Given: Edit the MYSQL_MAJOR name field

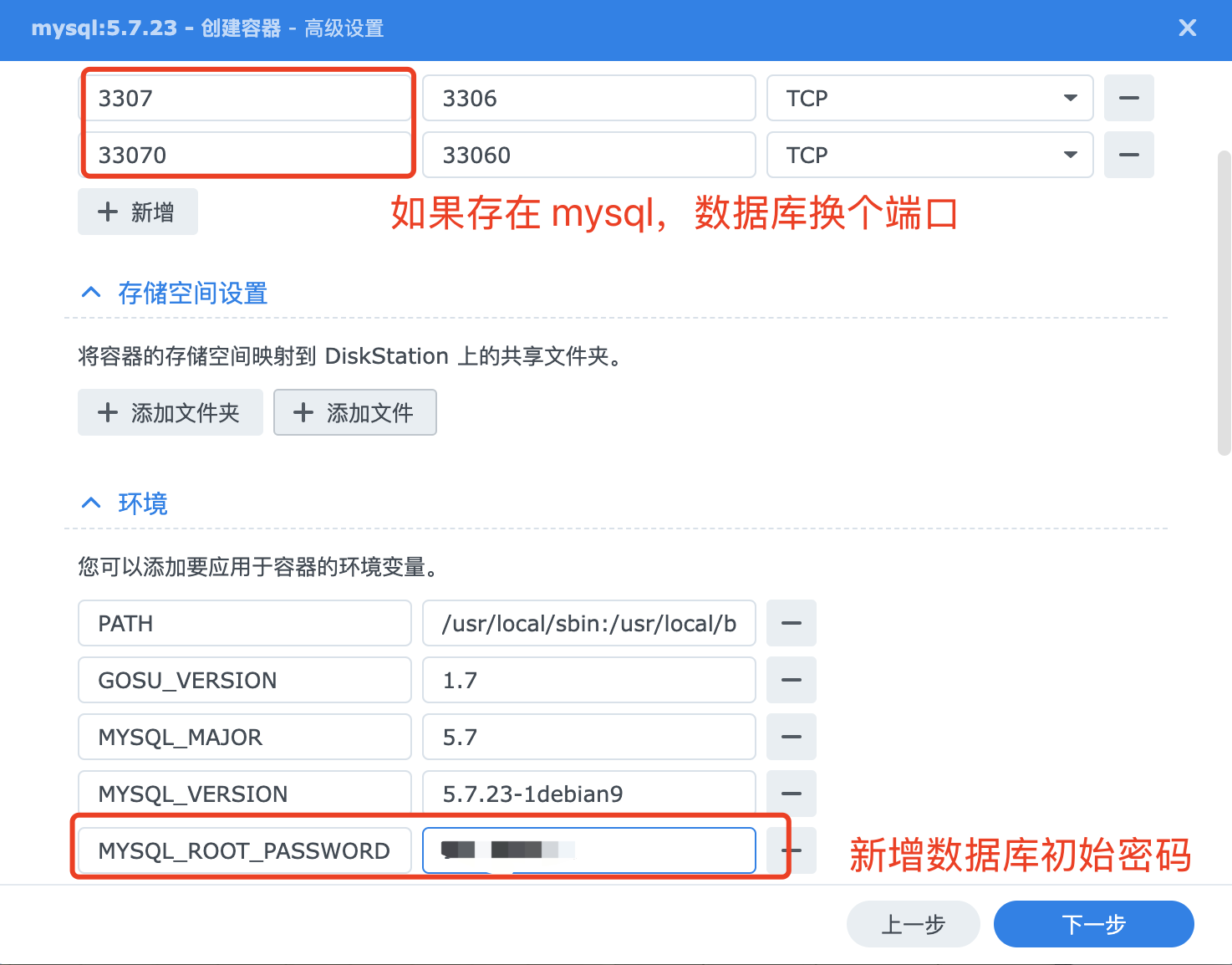Looking at the screenshot, I should (245, 737).
